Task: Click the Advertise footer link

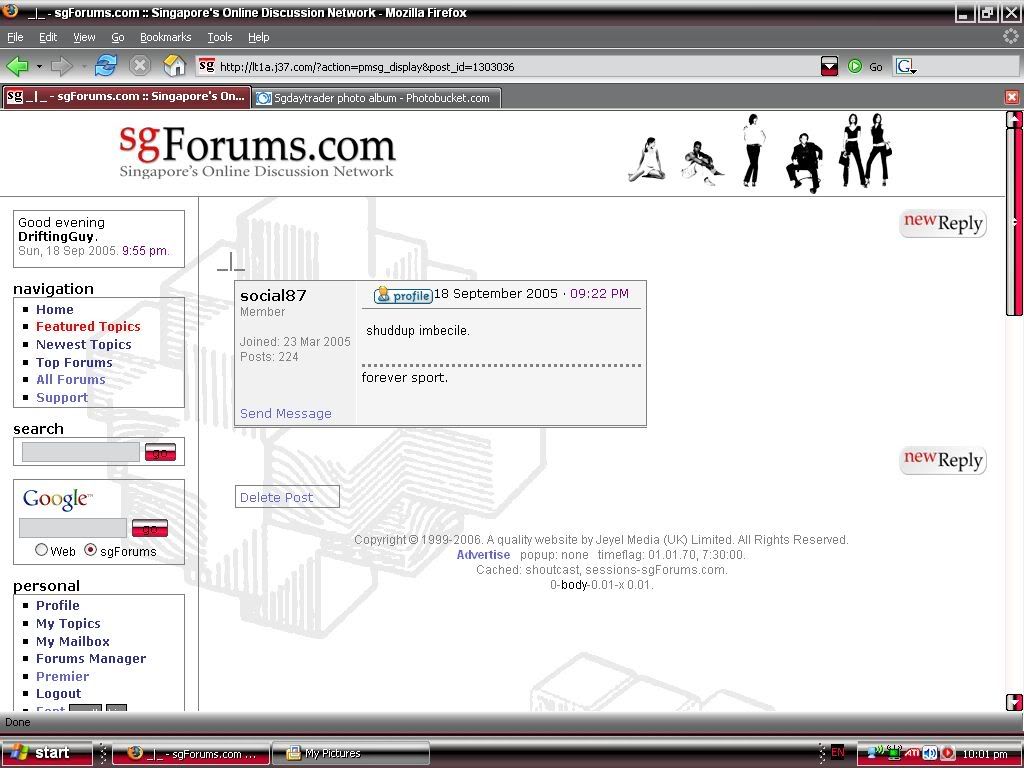Action: coord(483,554)
